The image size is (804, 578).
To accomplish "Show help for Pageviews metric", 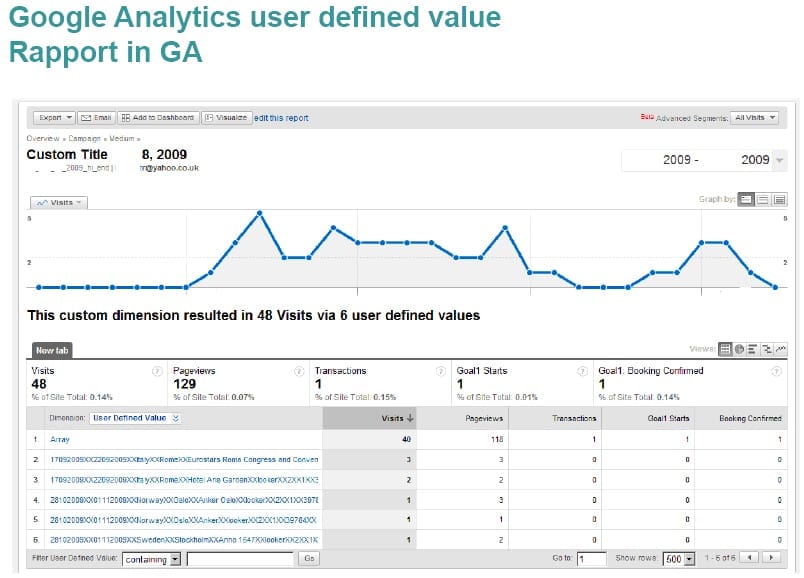I will 299,371.
